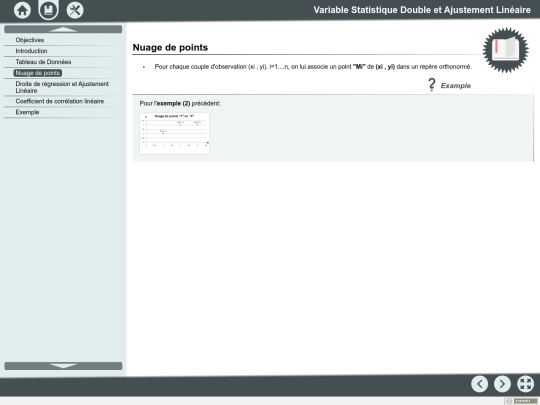Open Droite de régression et Ajustement Linéaire
The width and height of the screenshot is (540, 405).
tap(62, 87)
